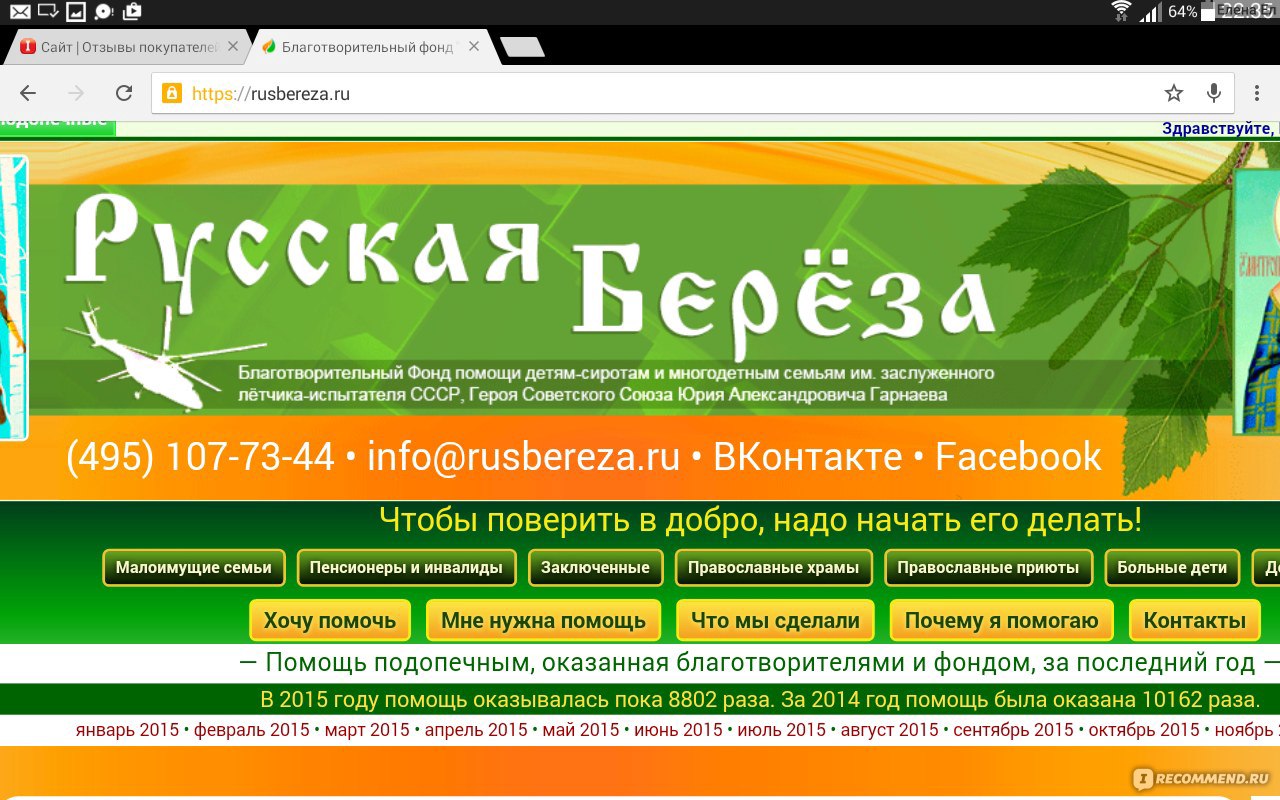This screenshot has height=800, width=1280.
Task: Tap the mail notification icon in status bar
Action: pos(20,12)
